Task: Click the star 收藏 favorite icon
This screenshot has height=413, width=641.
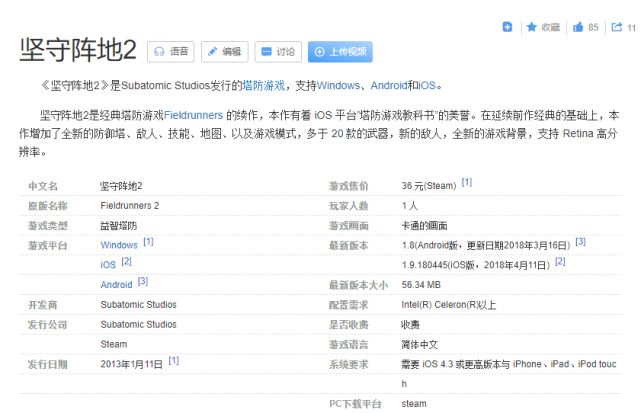Action: [531, 27]
